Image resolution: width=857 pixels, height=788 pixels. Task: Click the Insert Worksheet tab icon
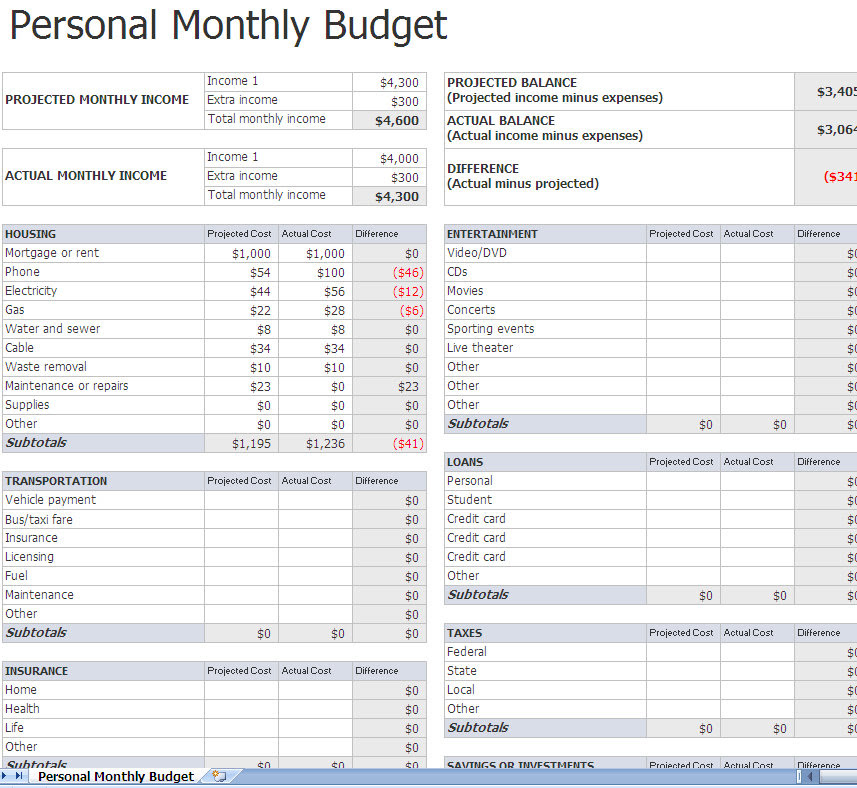pyautogui.click(x=217, y=776)
